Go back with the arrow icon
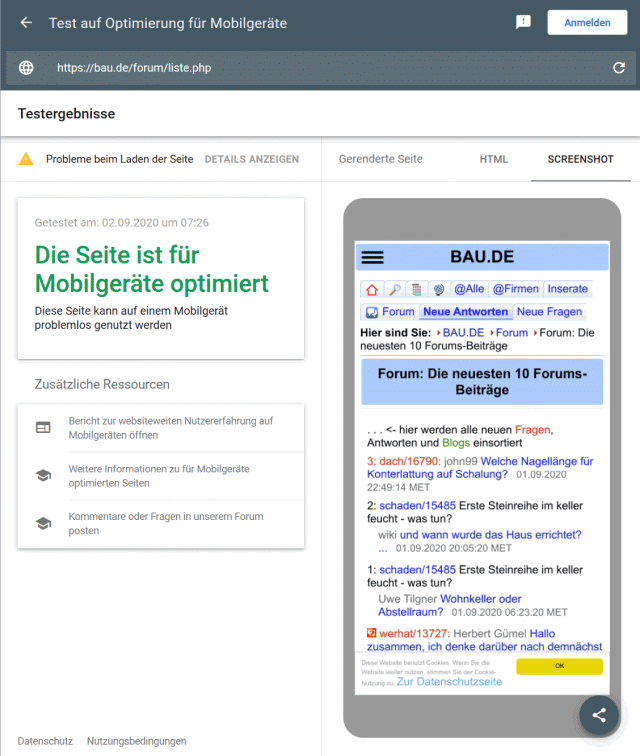This screenshot has width=640, height=756. tap(26, 23)
